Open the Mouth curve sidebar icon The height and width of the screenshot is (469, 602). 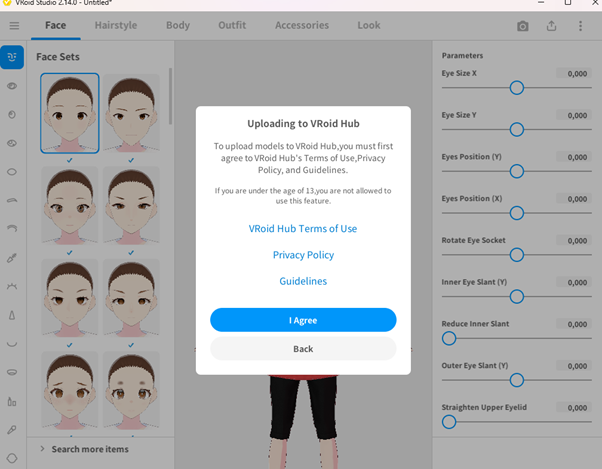click(12, 344)
